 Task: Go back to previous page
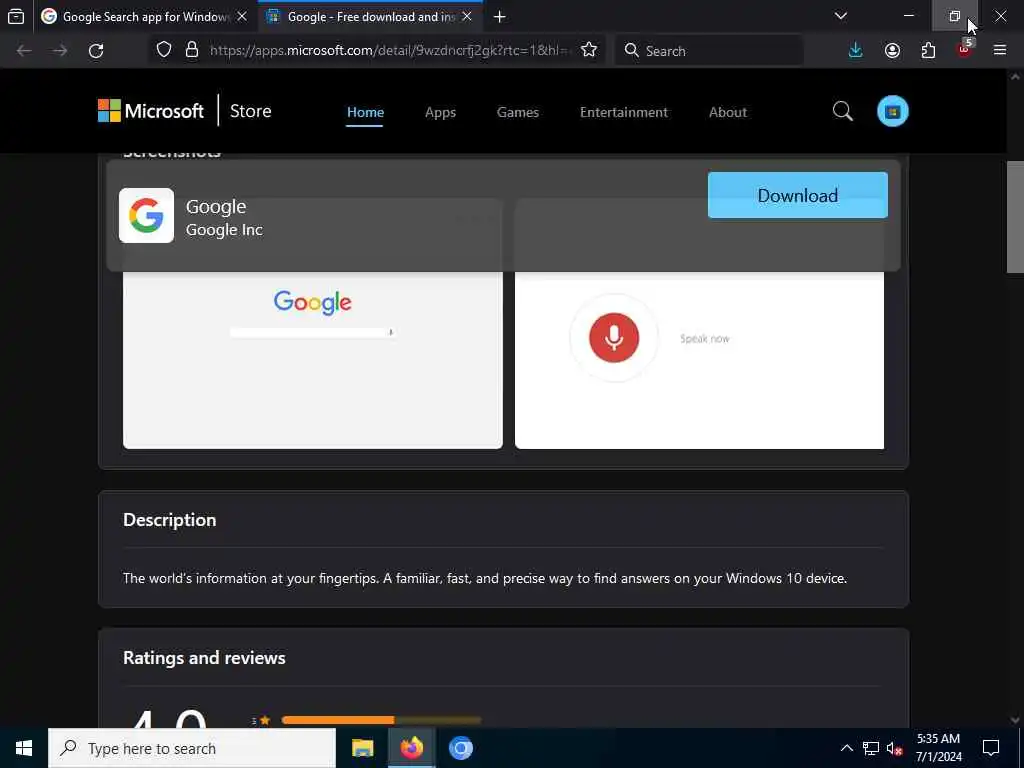tap(24, 50)
